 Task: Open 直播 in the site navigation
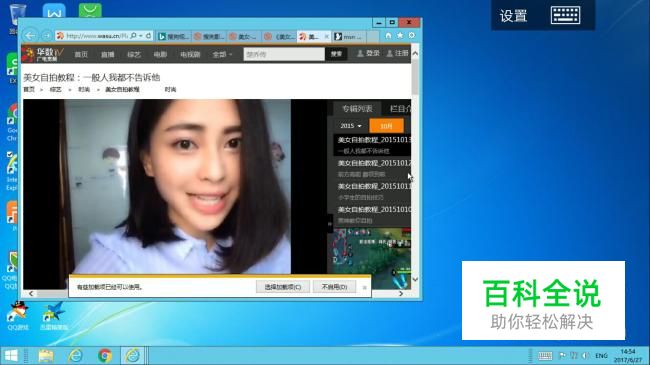(107, 54)
